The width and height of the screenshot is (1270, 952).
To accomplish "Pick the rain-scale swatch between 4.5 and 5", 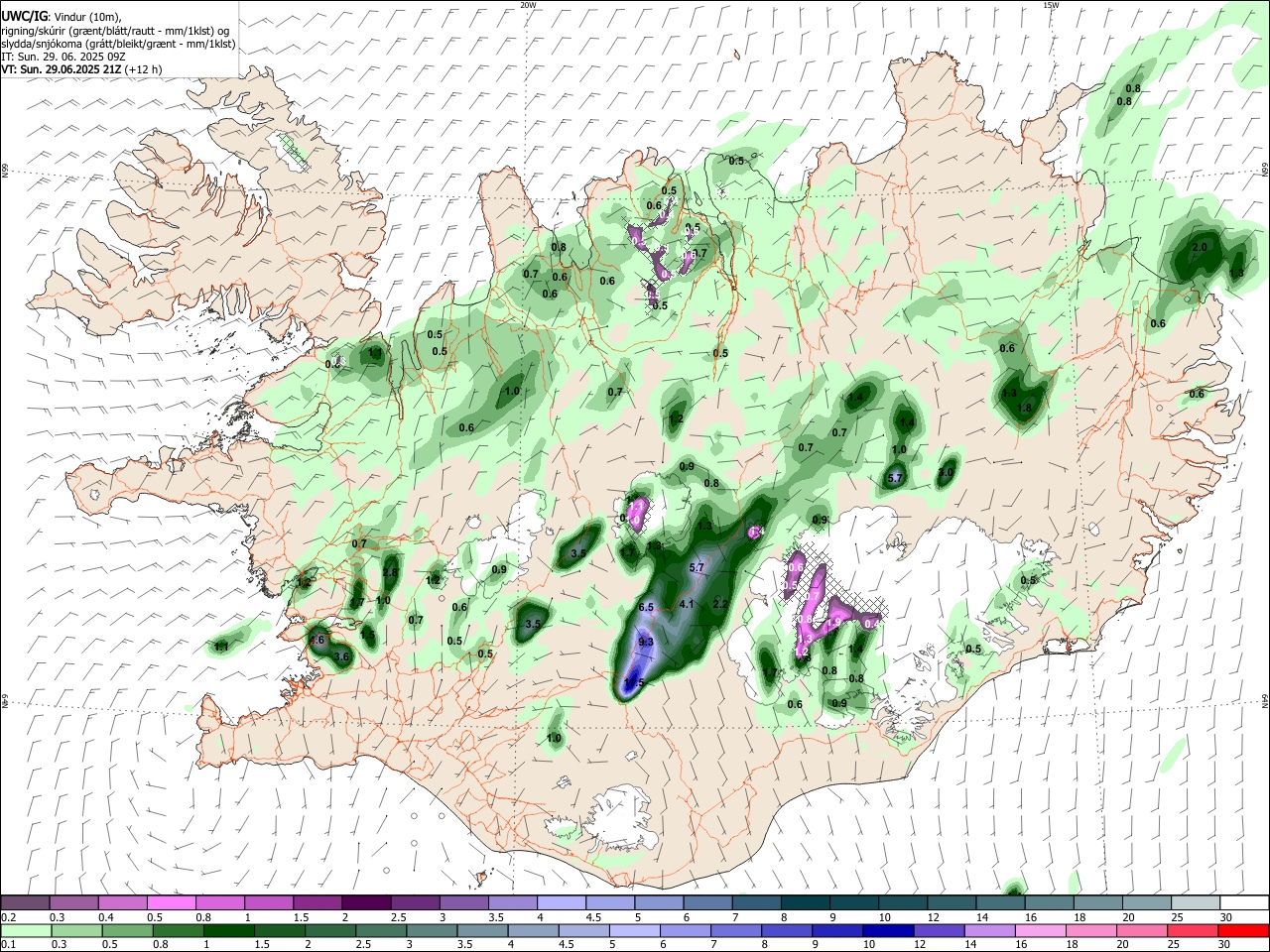I will point(584,930).
